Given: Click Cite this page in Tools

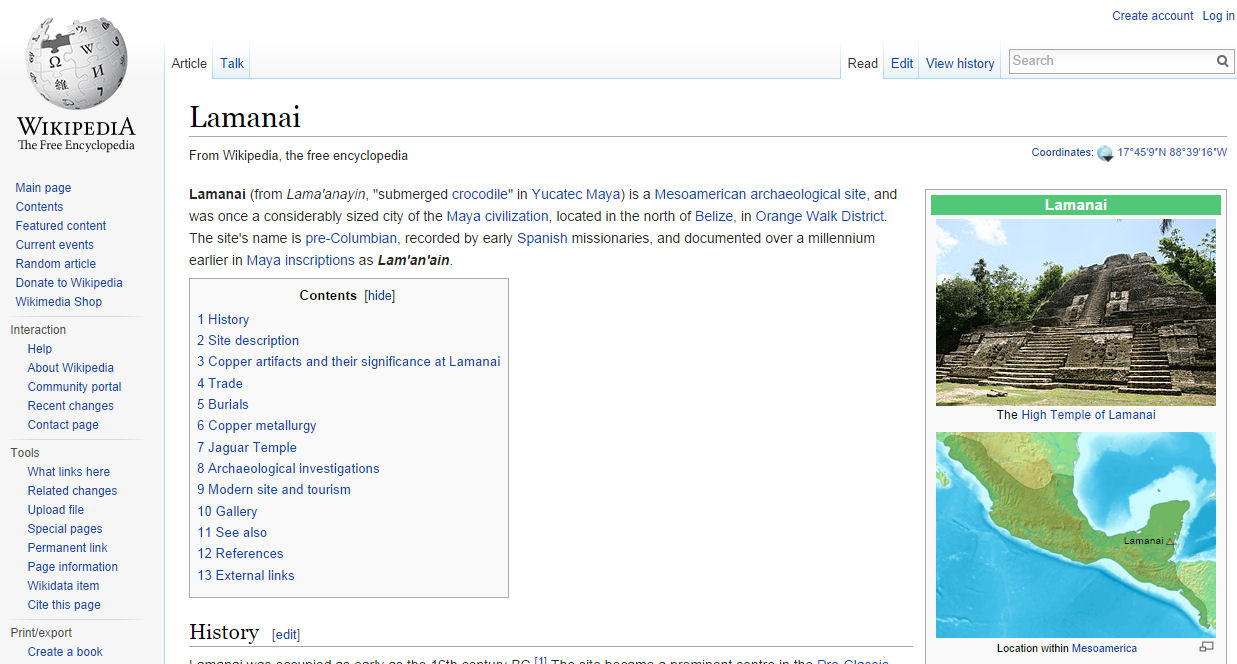Looking at the screenshot, I should click(x=63, y=604).
